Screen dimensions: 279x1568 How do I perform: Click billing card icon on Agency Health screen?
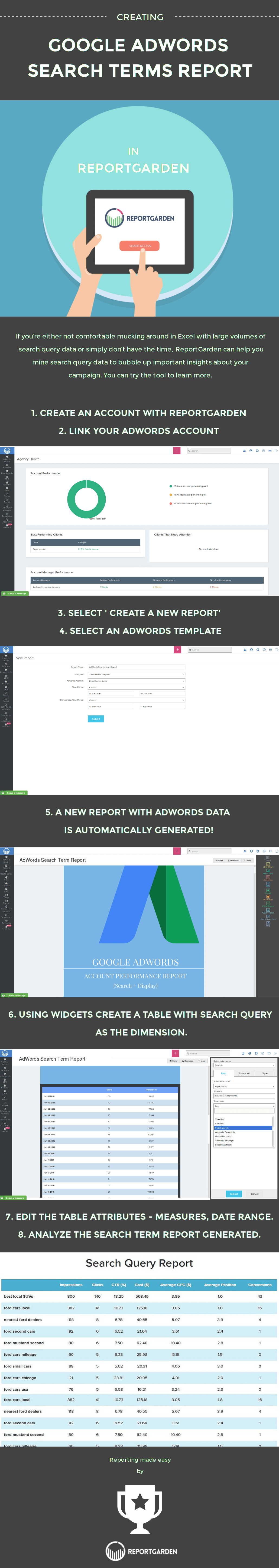point(270,451)
